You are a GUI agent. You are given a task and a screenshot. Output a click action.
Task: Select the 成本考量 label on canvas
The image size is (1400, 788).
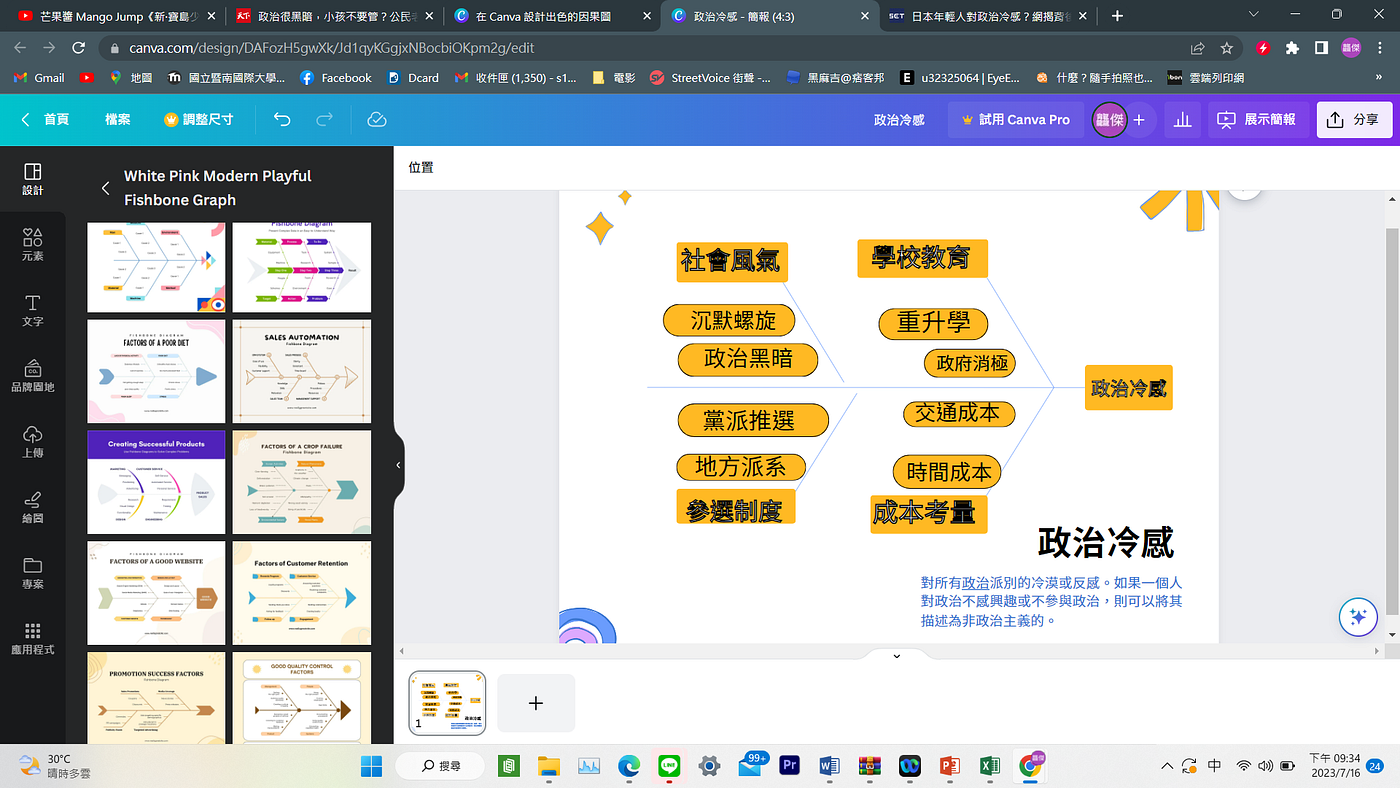(x=929, y=514)
